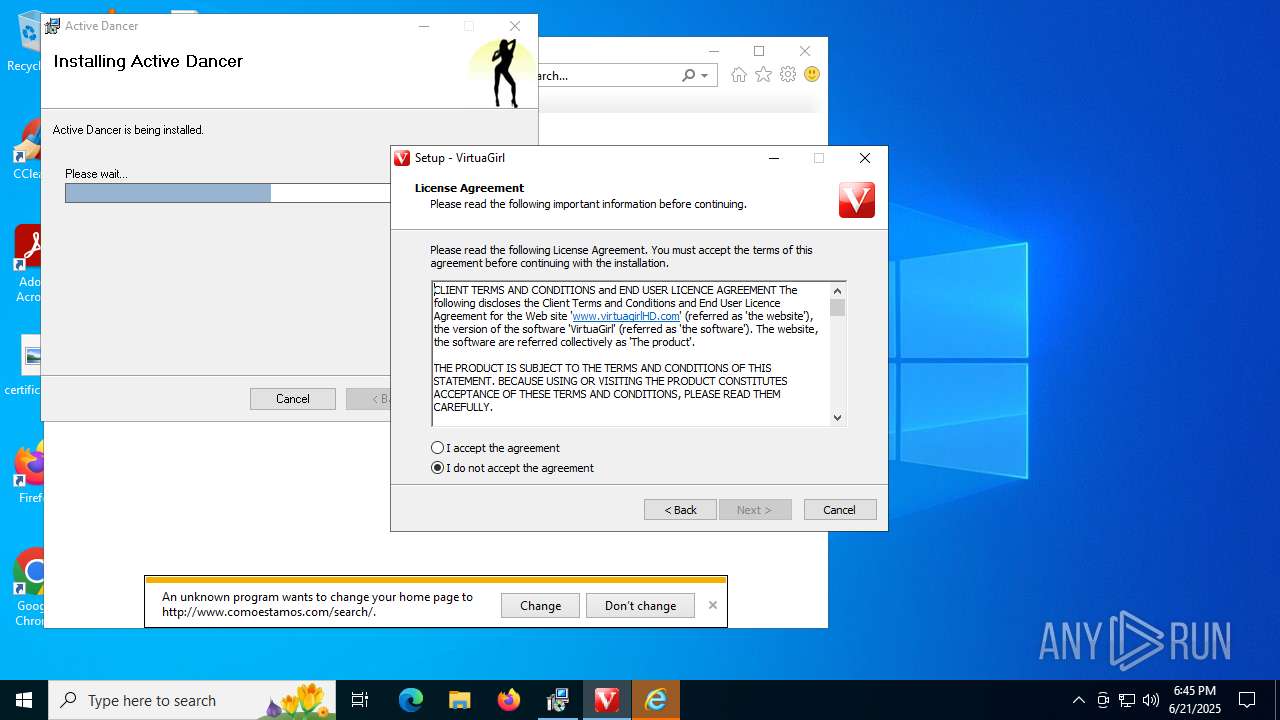Open the browser Favorites star icon
Screen dimensions: 1280x720
click(x=764, y=75)
